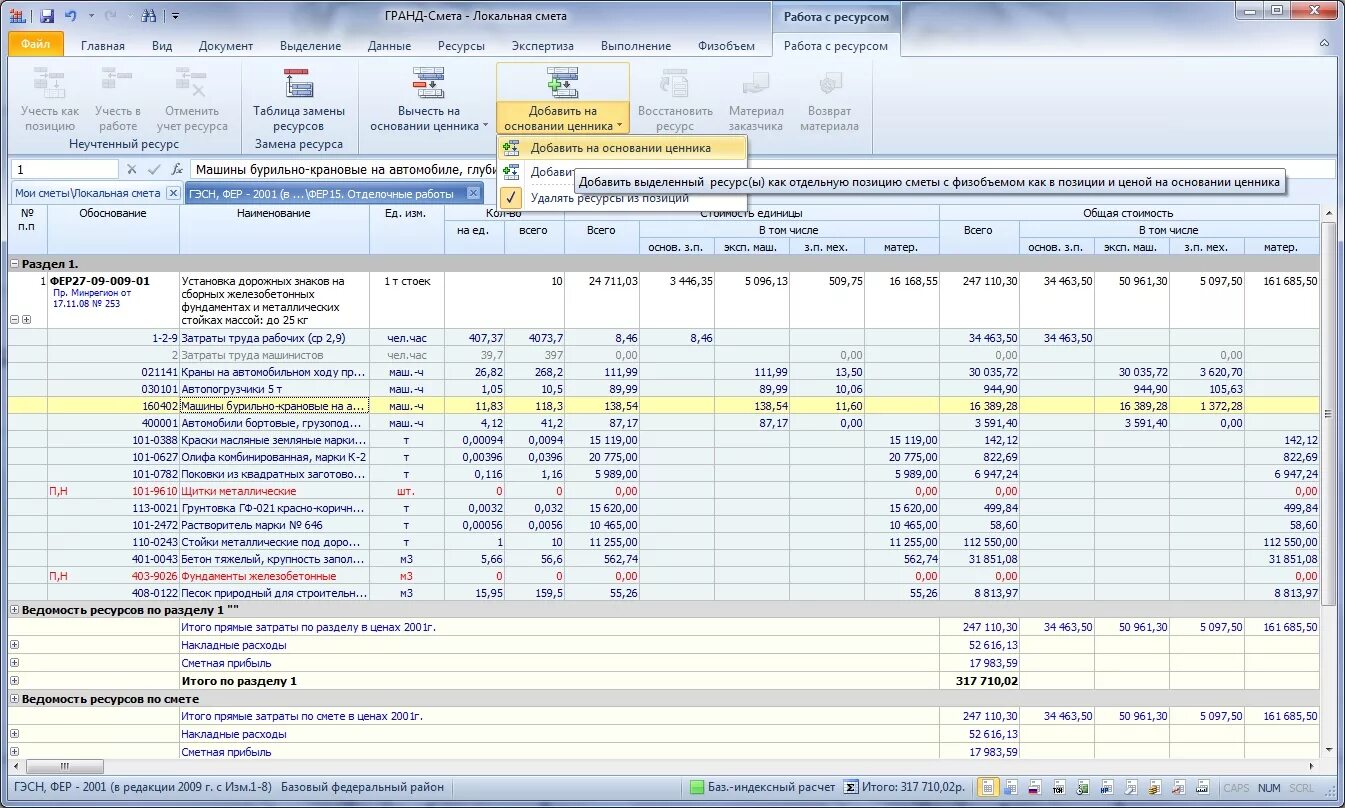Image resolution: width=1345 pixels, height=808 pixels.
Task: Select resource row Фундаменты железобетонные
Action: coord(664,576)
